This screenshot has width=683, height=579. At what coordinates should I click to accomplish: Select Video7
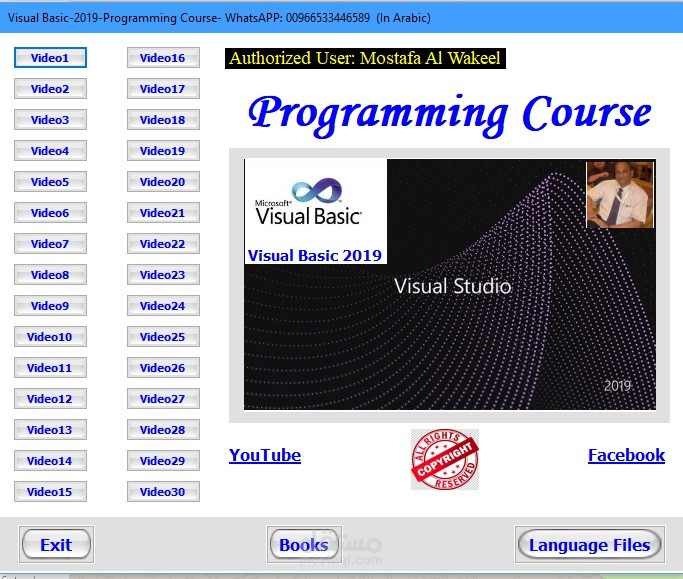coord(50,244)
